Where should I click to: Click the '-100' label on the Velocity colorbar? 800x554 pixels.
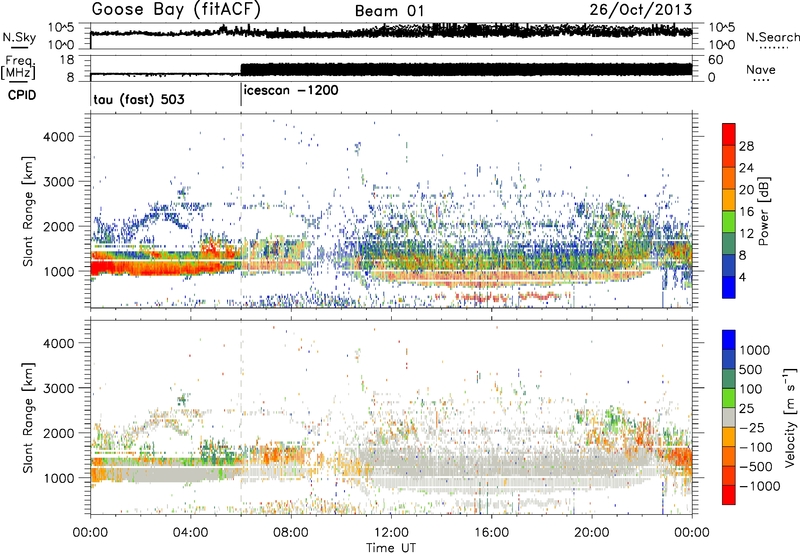(x=756, y=447)
